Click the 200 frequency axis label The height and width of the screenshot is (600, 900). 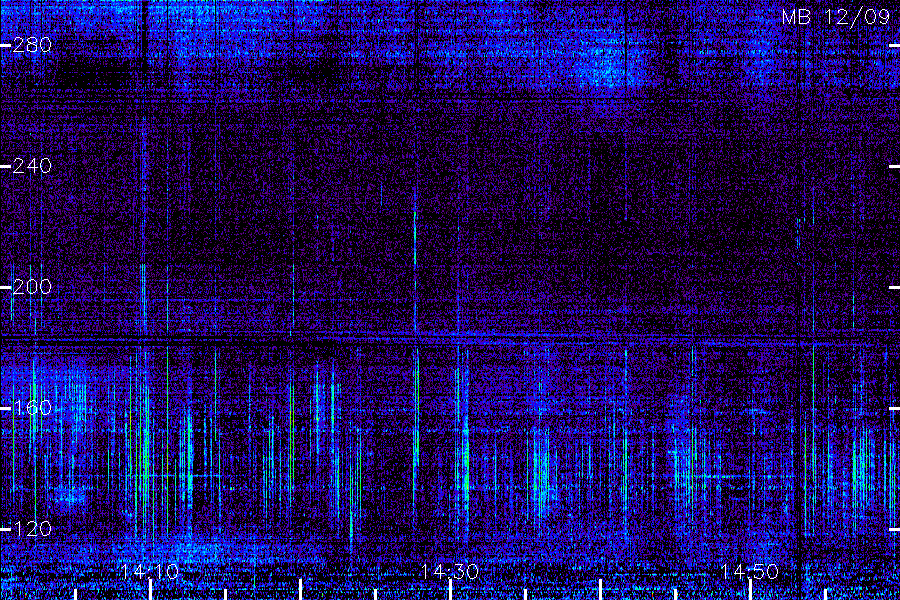coord(32,287)
